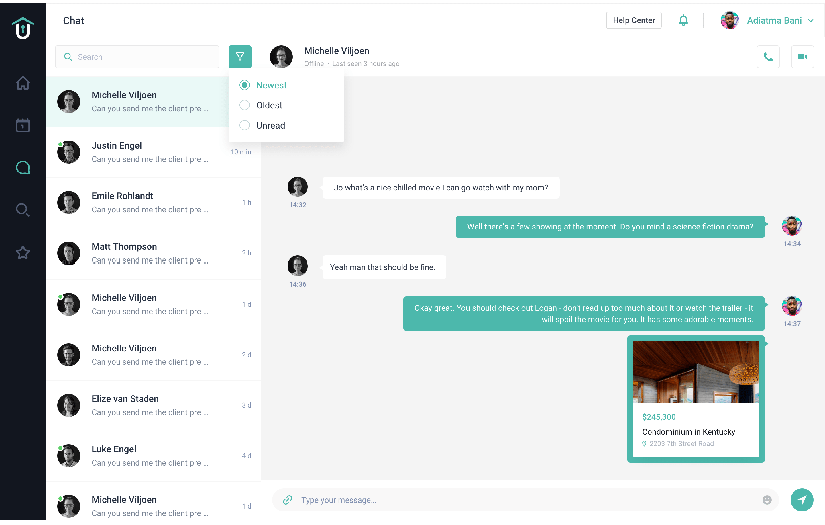This screenshot has height=525, width=825.
Task: Click Michelle Viljoen's avatar in chat header
Action: coord(281,56)
